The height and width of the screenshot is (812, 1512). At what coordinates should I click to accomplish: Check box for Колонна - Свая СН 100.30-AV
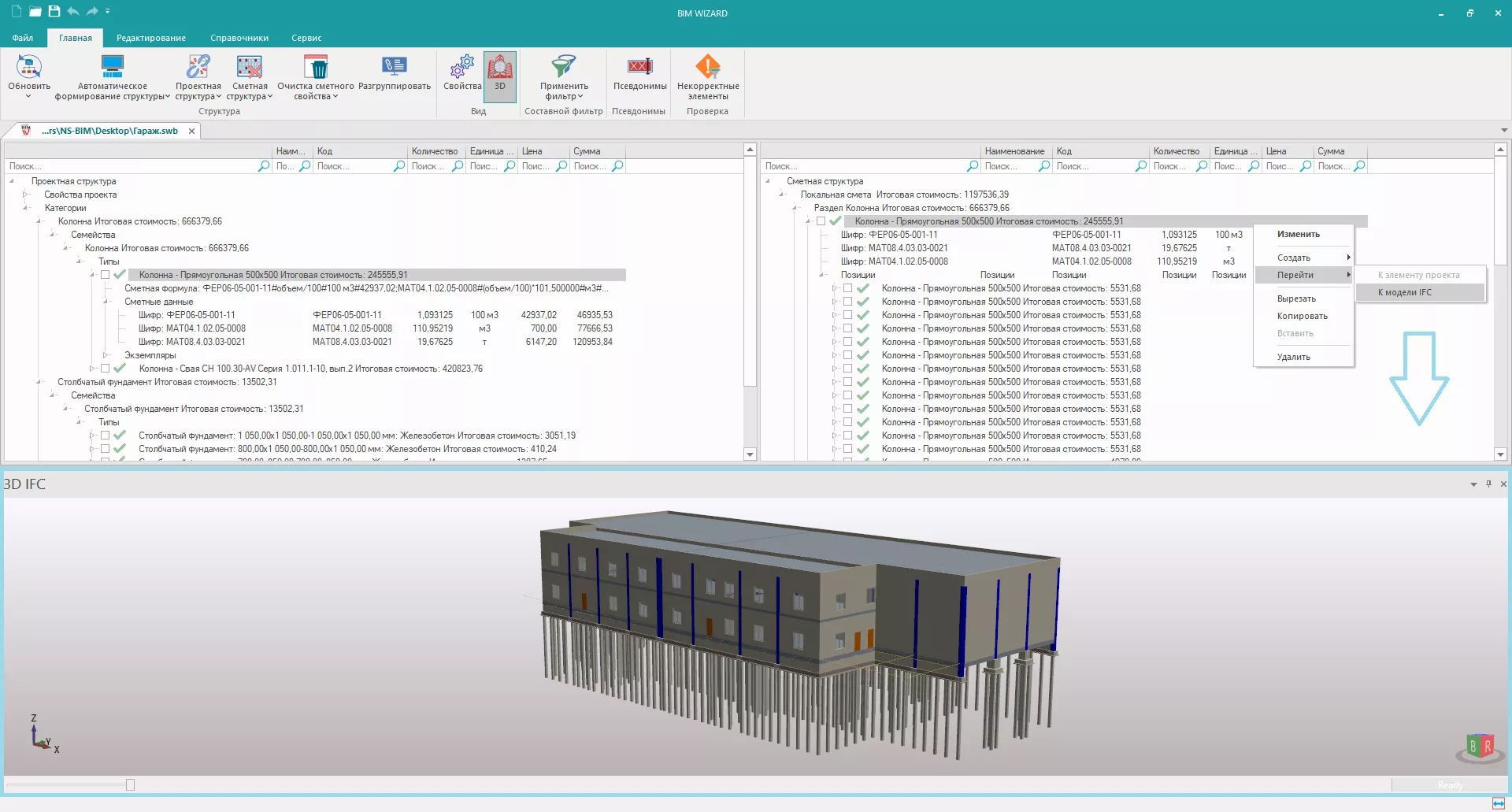[x=105, y=369]
